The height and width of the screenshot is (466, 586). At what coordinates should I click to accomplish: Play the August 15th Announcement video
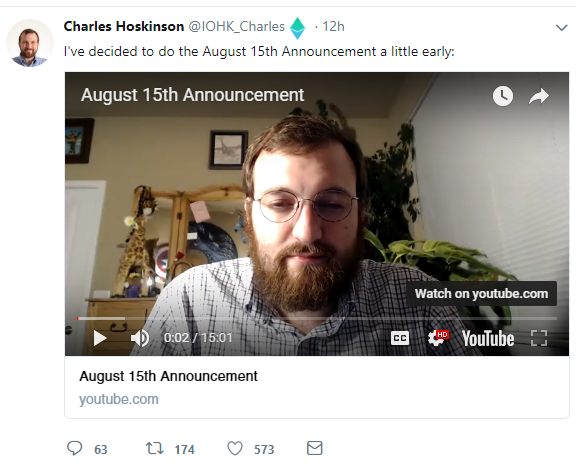click(100, 338)
